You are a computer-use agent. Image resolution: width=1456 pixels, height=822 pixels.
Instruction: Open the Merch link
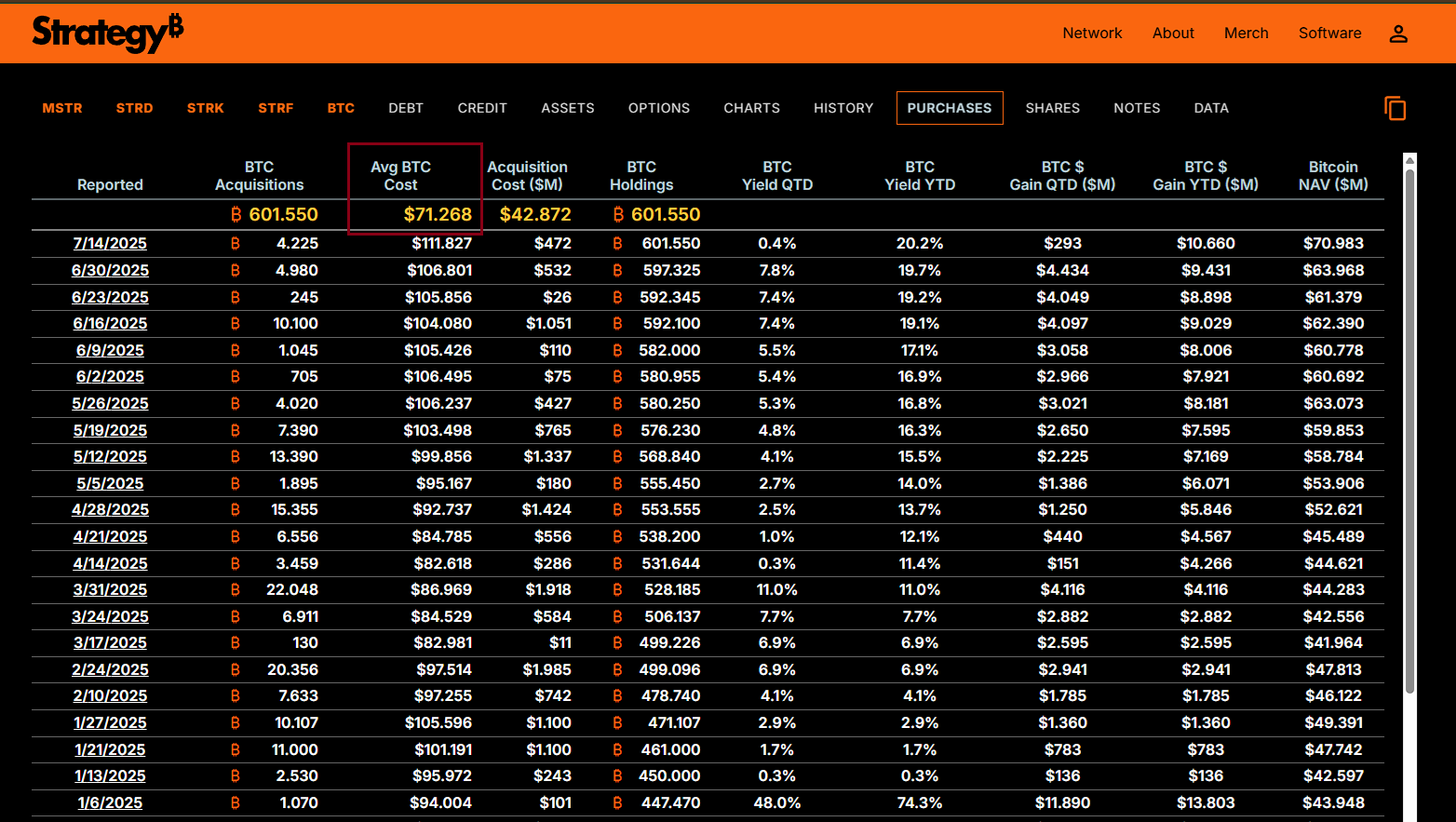(x=1246, y=34)
